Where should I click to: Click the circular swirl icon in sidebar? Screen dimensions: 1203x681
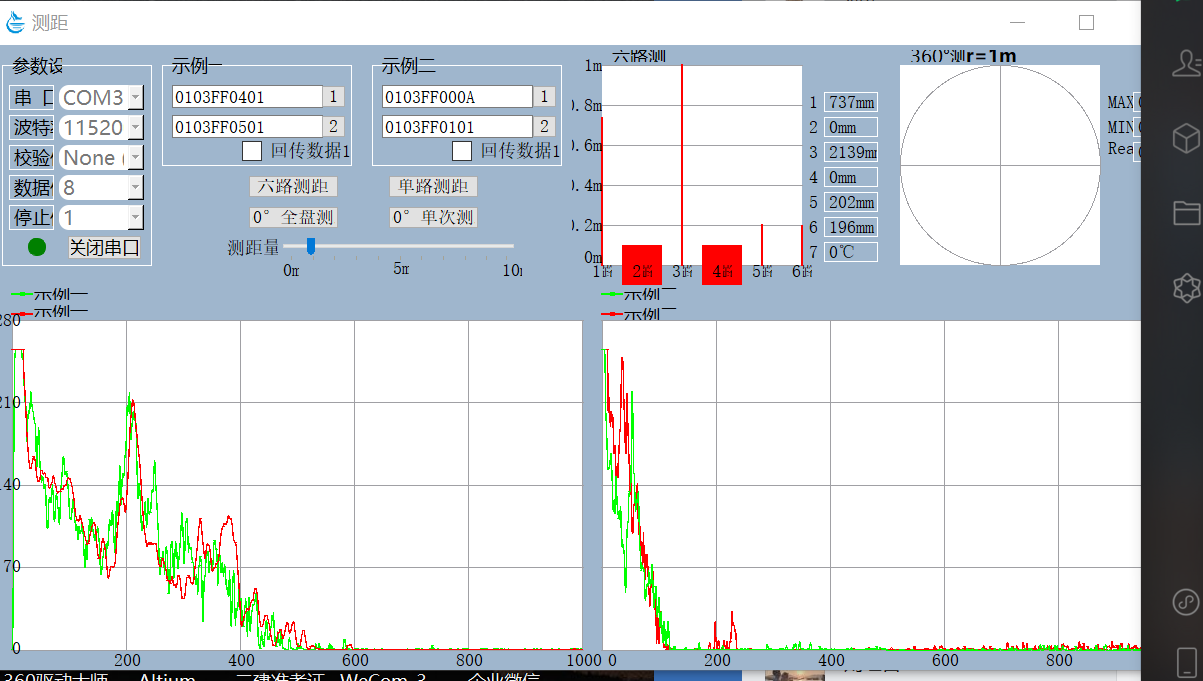click(1186, 602)
